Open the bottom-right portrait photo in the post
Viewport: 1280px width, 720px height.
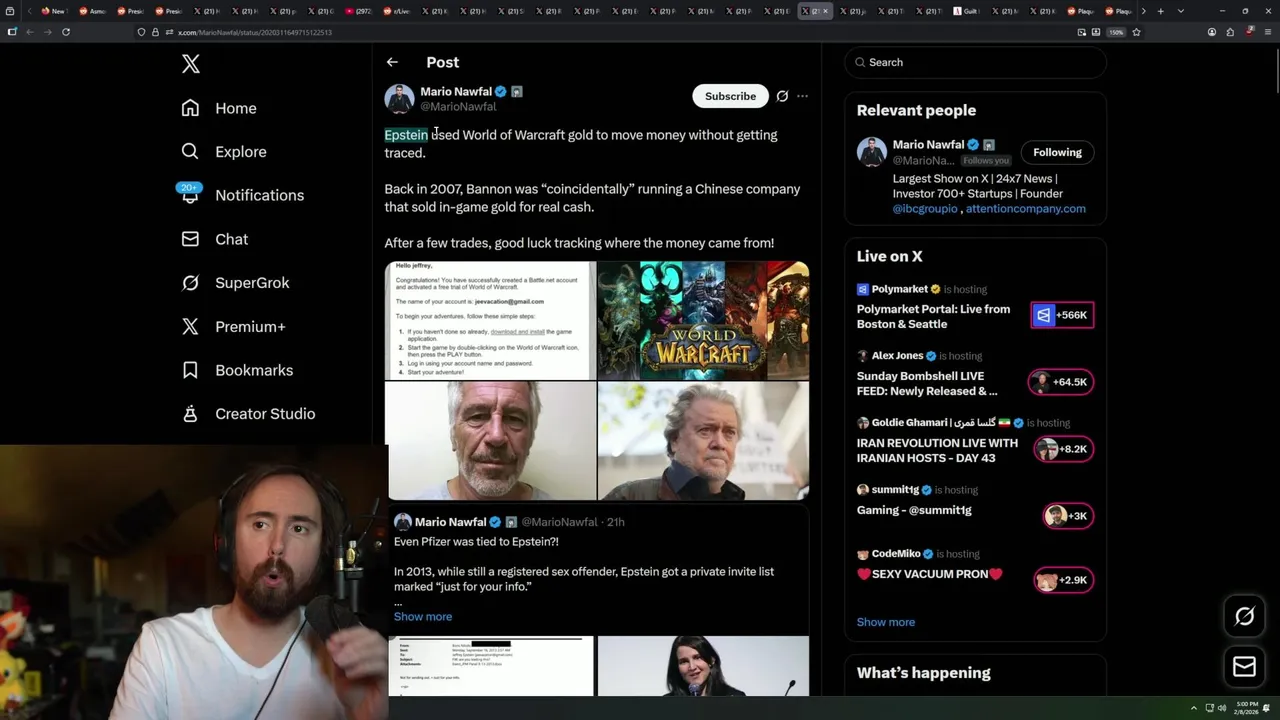pos(703,440)
